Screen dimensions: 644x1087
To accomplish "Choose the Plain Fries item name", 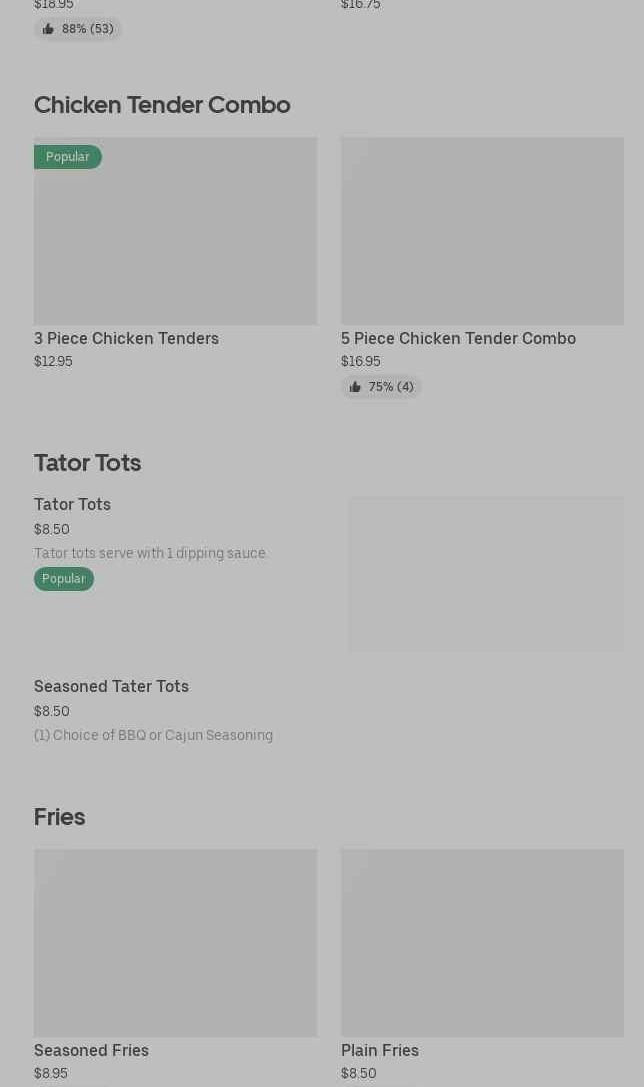I will 380,1050.
